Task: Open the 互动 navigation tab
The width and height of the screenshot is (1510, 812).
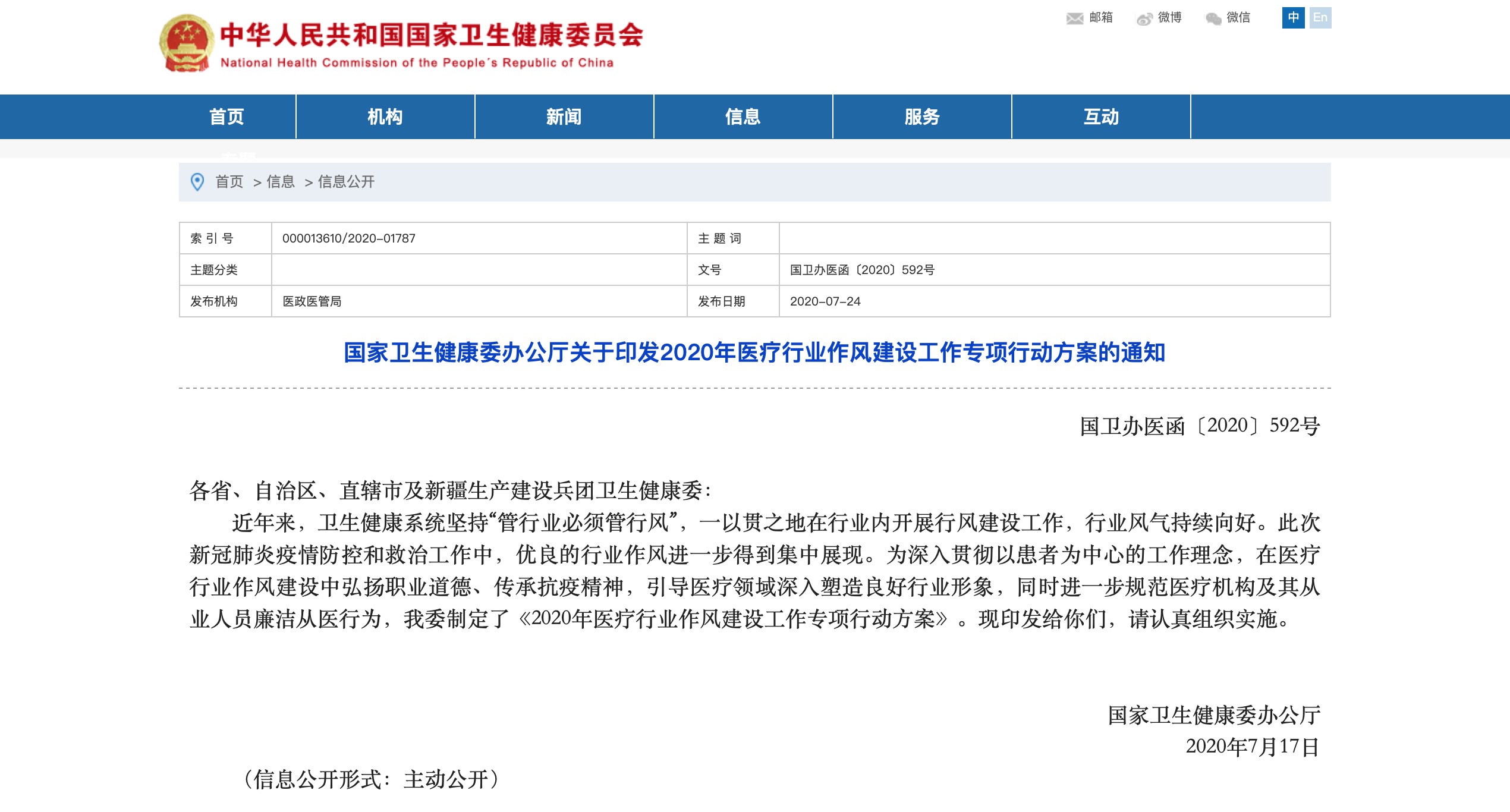Action: [x=1101, y=117]
